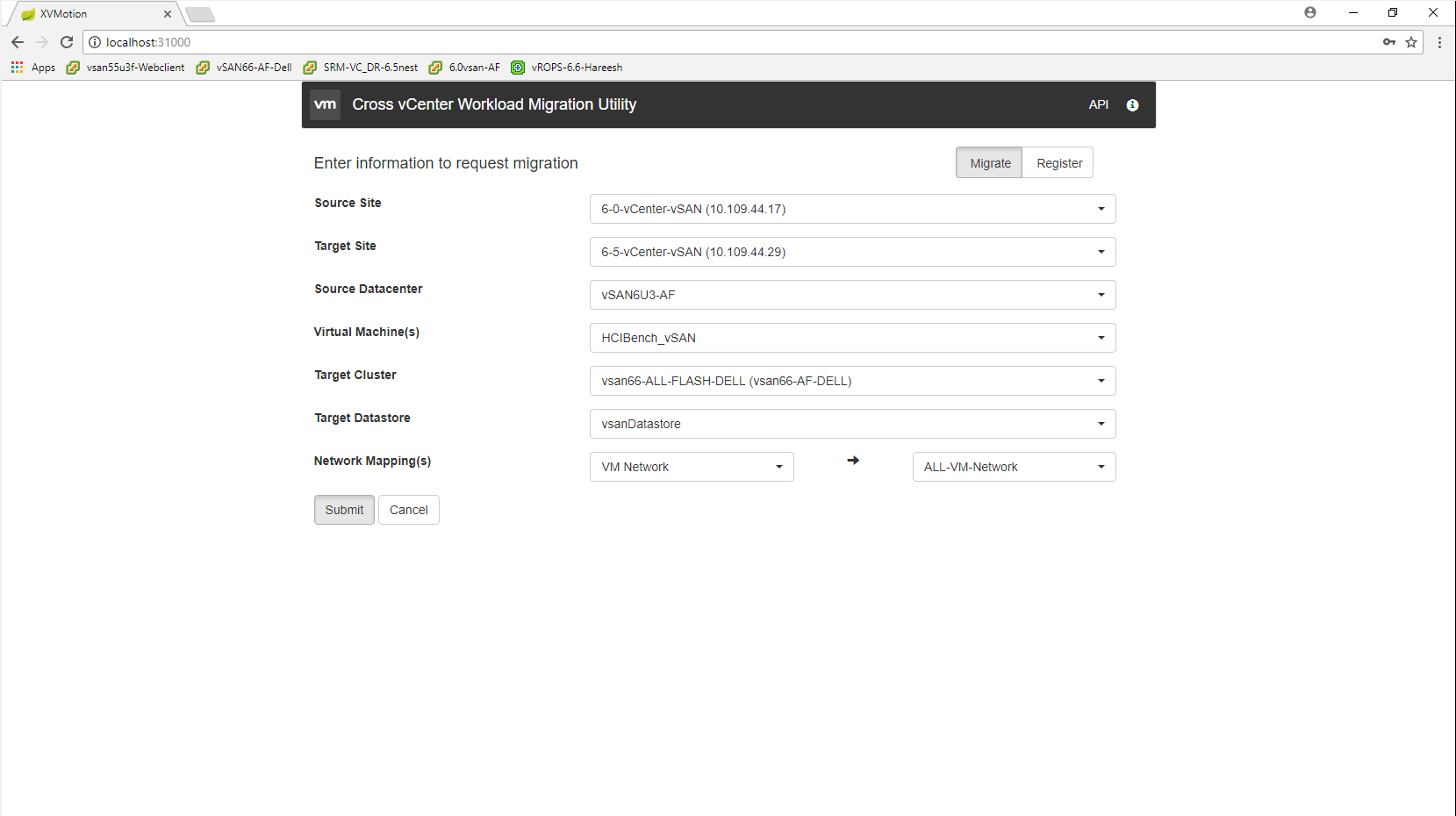This screenshot has height=816, width=1456.
Task: Click the VMware logo in header
Action: tap(325, 104)
